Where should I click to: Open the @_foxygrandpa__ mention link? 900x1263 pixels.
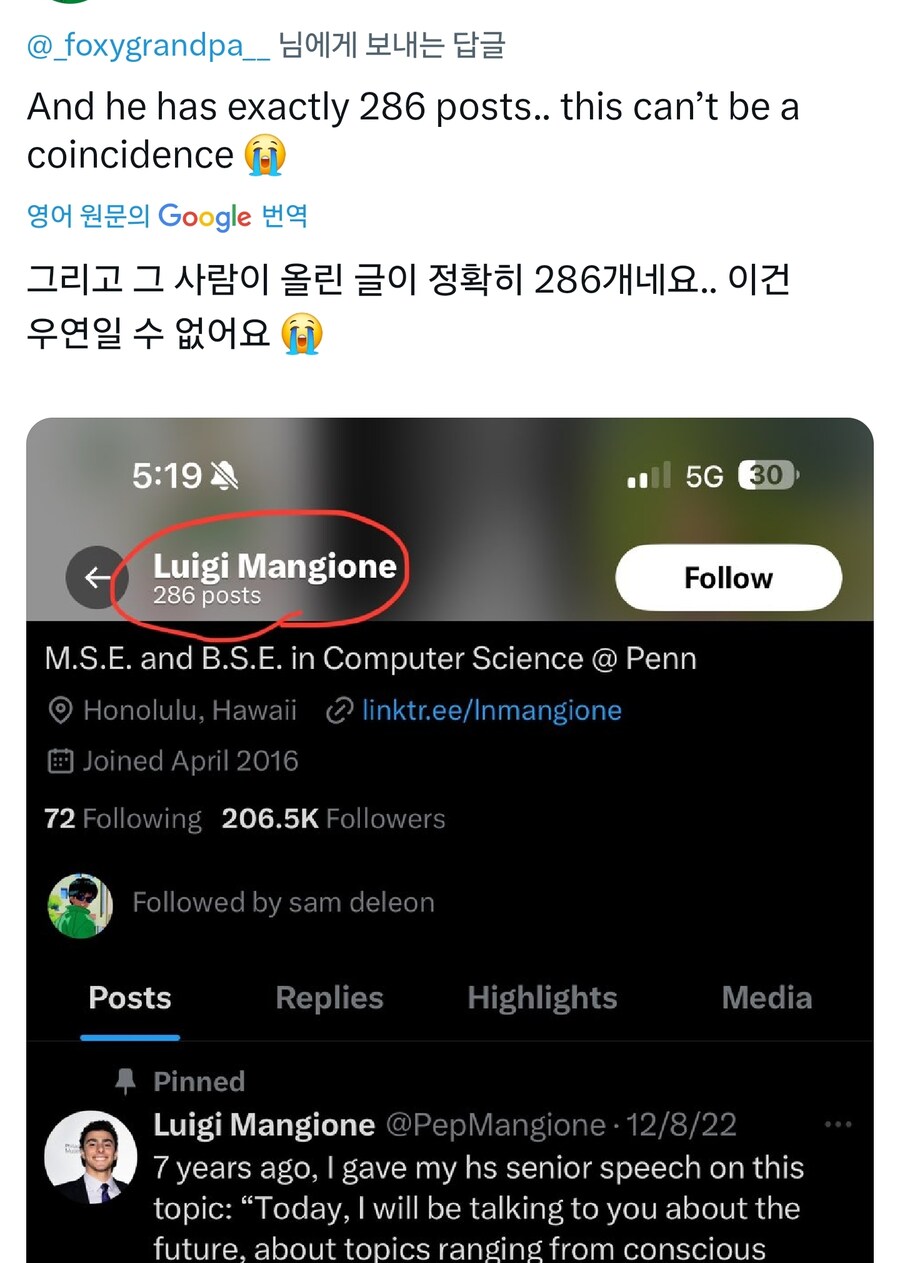(x=148, y=46)
